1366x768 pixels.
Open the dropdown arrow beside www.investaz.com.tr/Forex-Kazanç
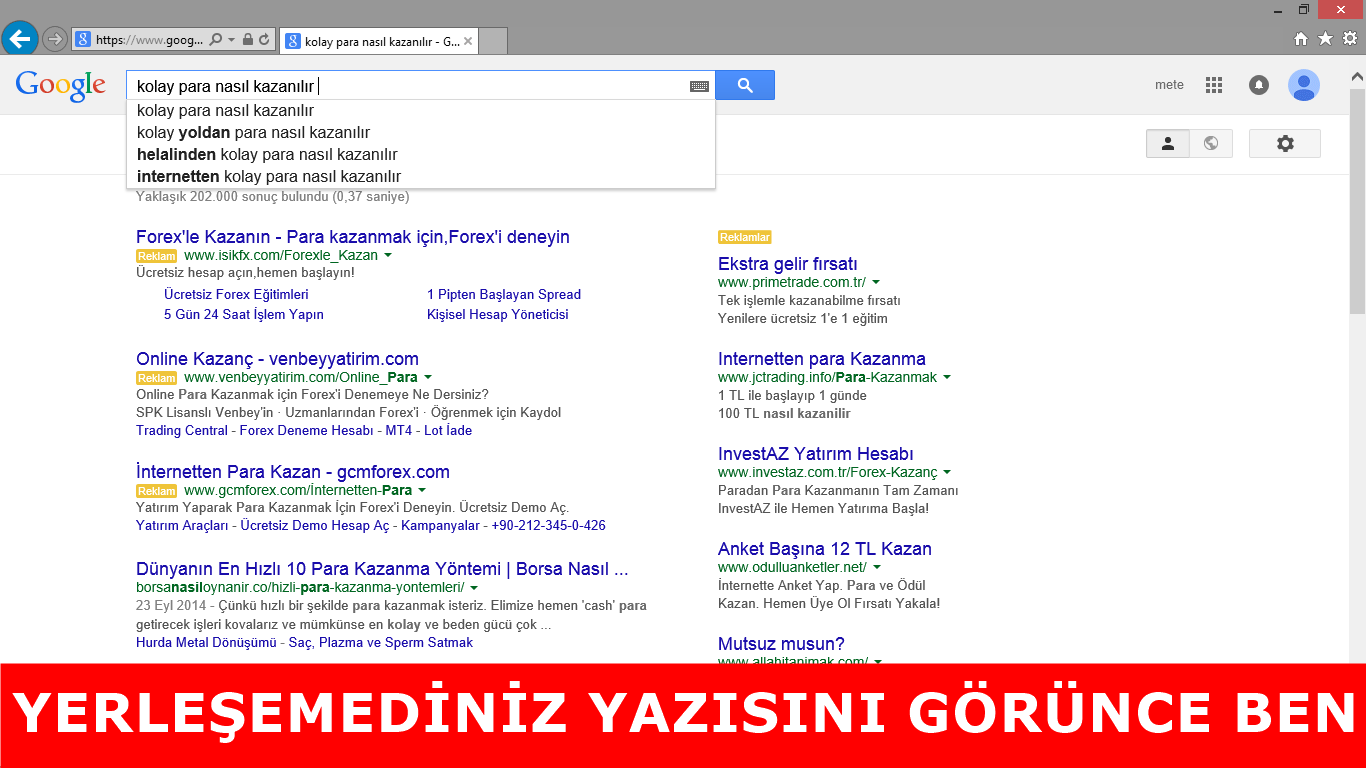coord(947,473)
